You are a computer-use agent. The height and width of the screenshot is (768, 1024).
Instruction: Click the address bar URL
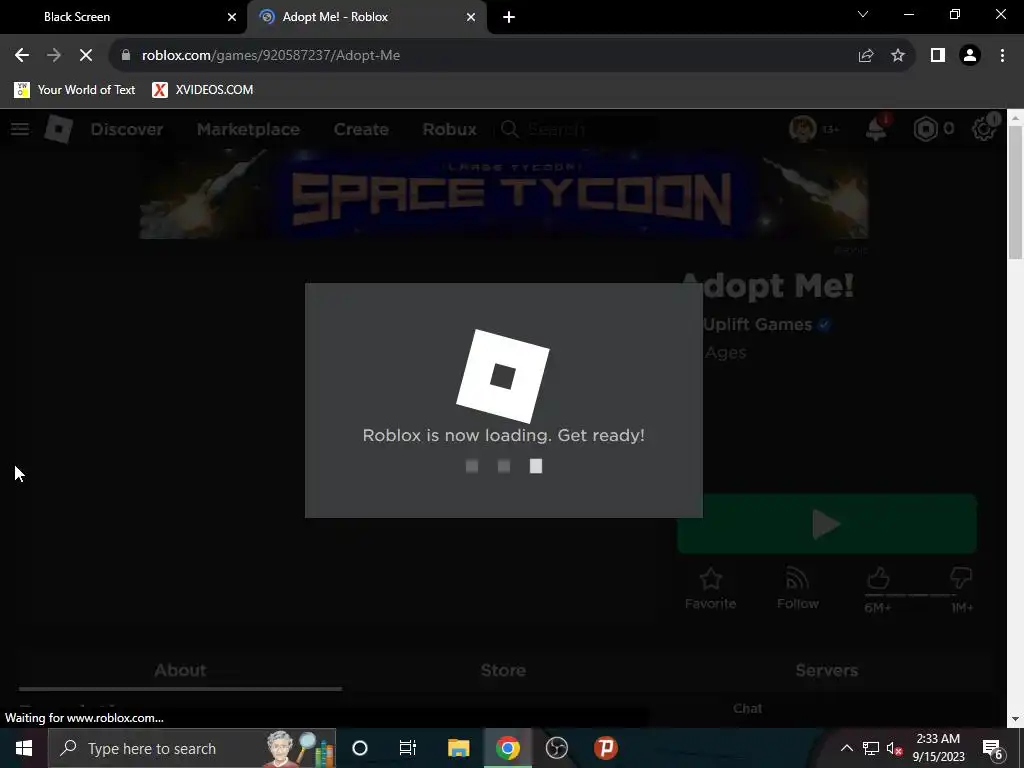(270, 56)
